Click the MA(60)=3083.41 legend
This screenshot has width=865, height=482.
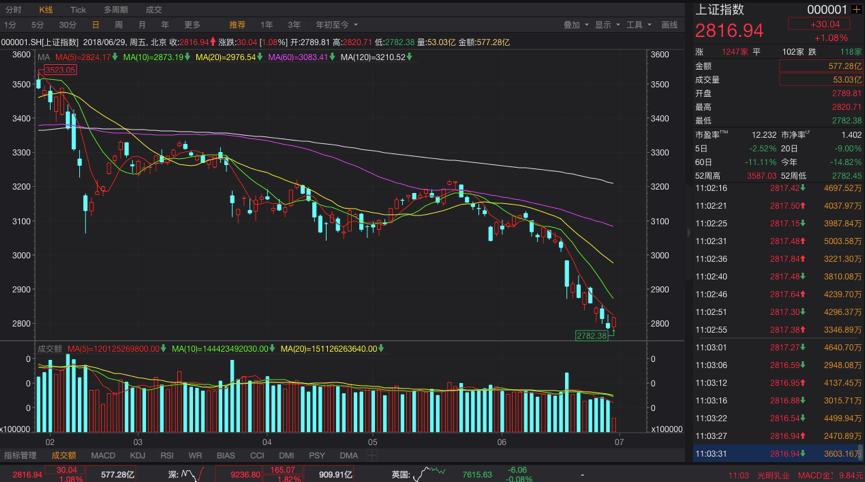click(298, 57)
